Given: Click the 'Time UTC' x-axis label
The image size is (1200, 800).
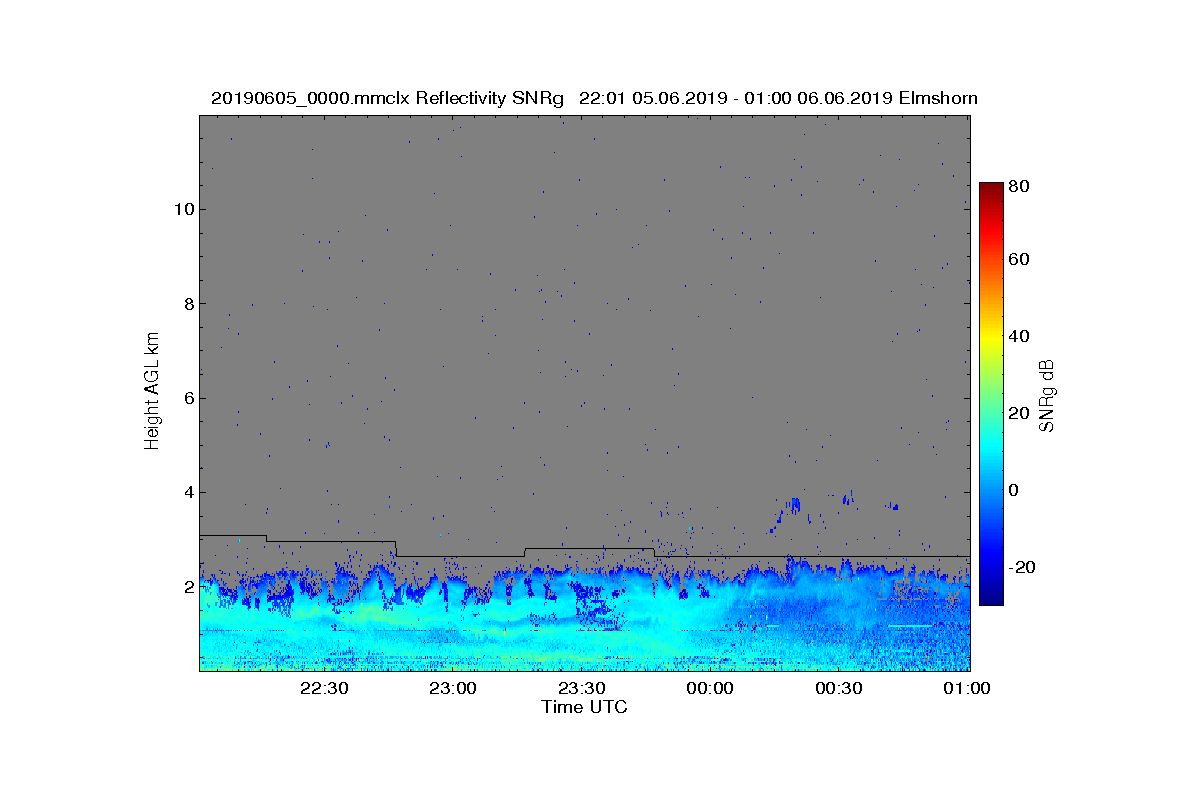Looking at the screenshot, I should point(585,707).
